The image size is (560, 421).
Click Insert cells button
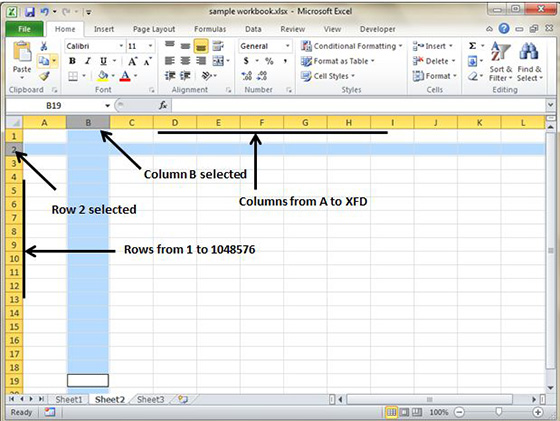[432, 46]
